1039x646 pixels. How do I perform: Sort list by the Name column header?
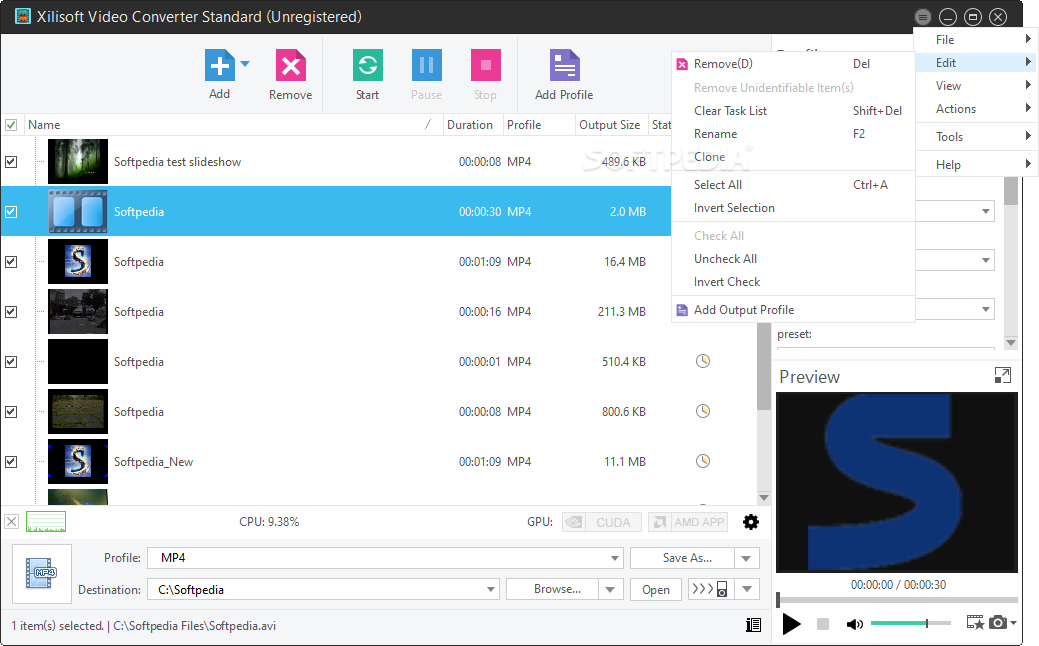pyautogui.click(x=232, y=125)
